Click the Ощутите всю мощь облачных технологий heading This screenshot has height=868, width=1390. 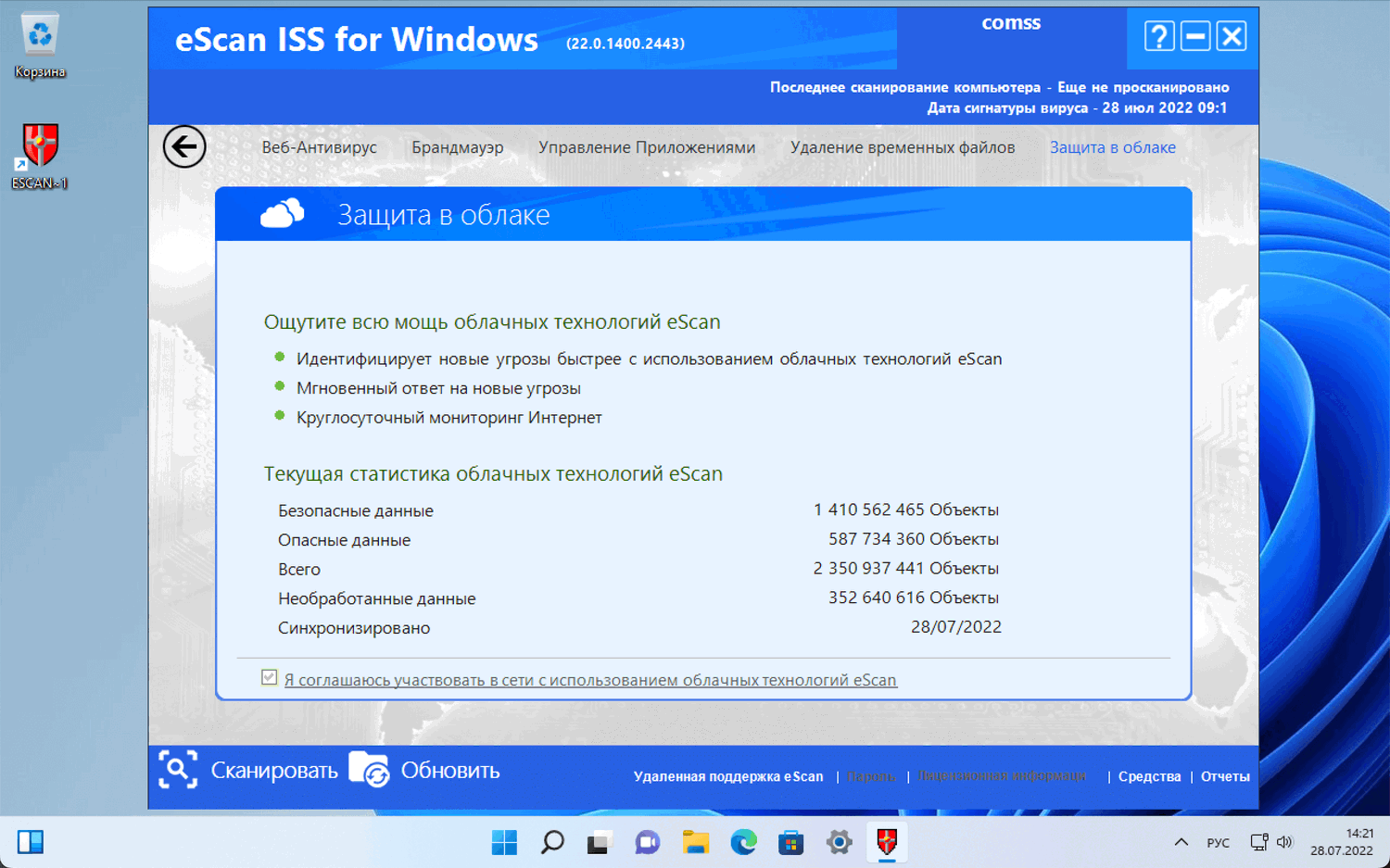coord(492,321)
